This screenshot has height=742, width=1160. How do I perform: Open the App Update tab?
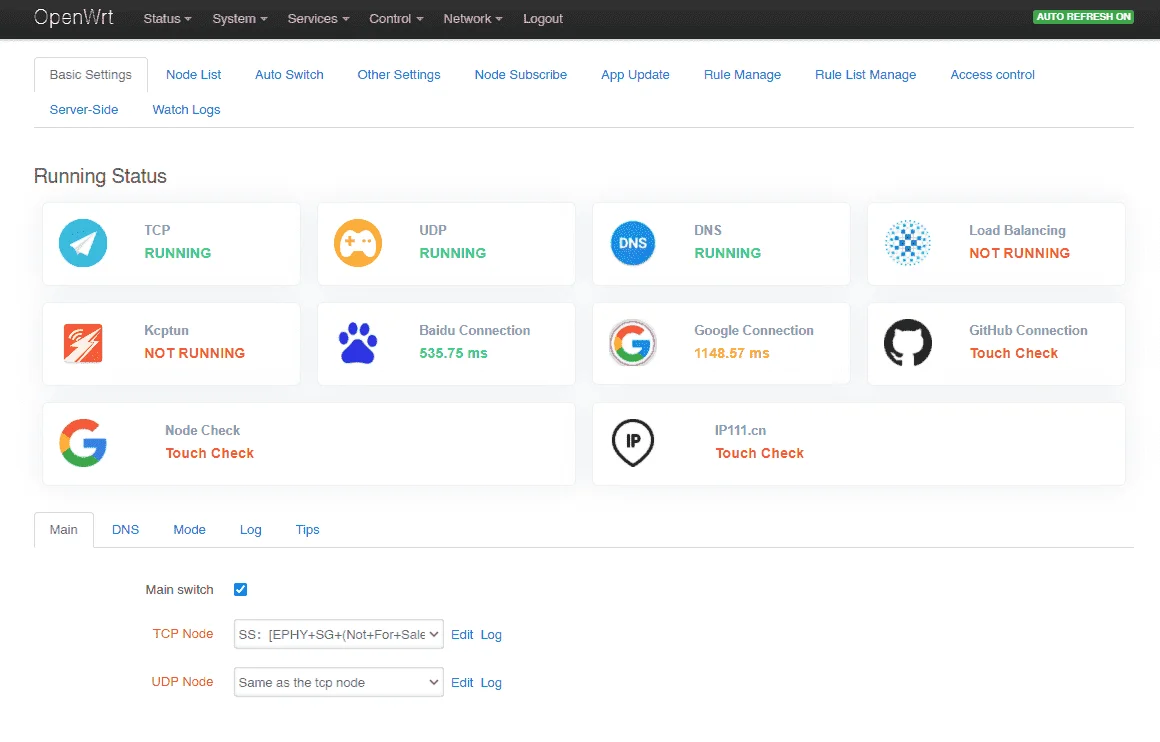tap(635, 75)
